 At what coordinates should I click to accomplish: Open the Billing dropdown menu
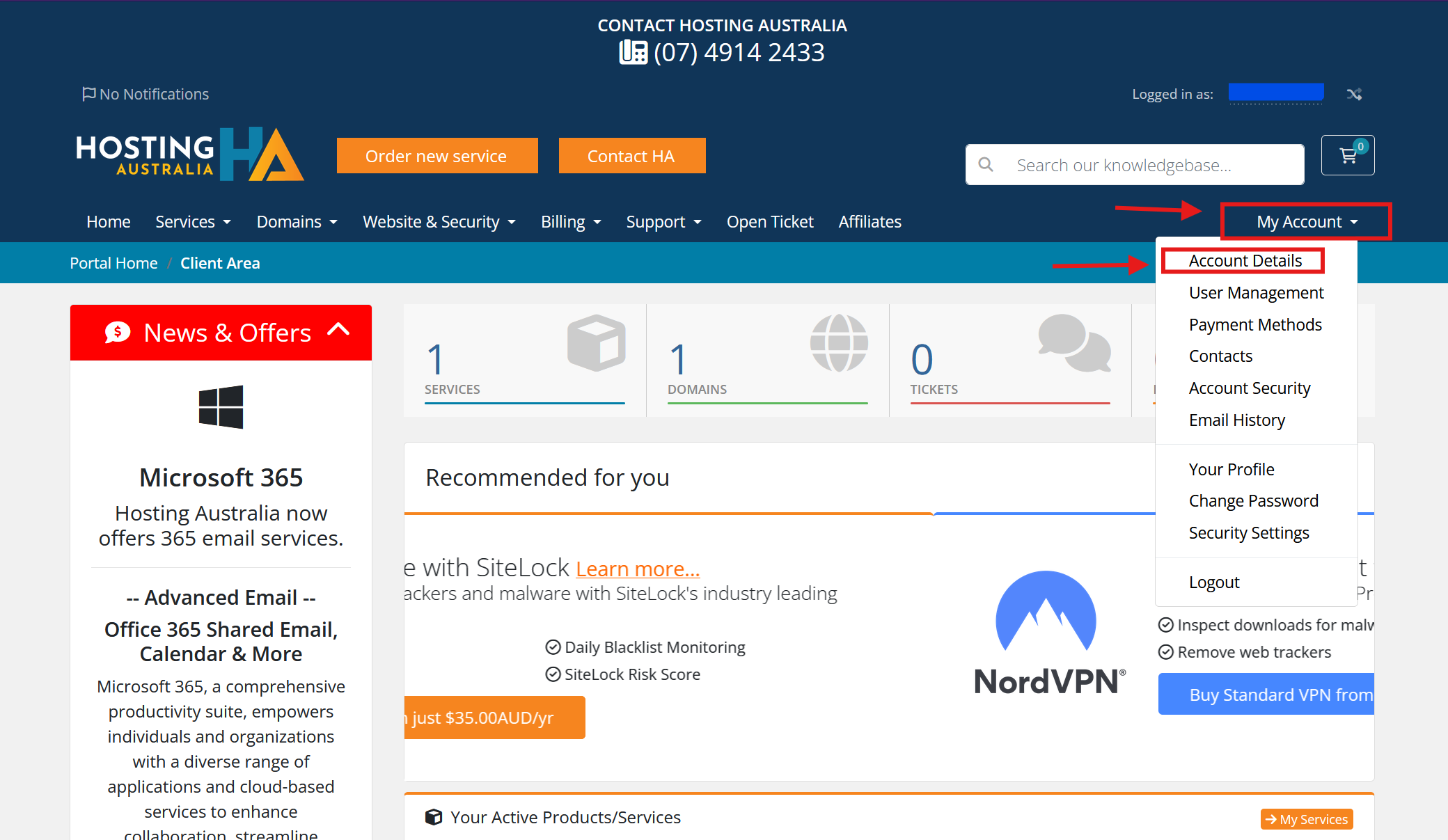pos(571,222)
